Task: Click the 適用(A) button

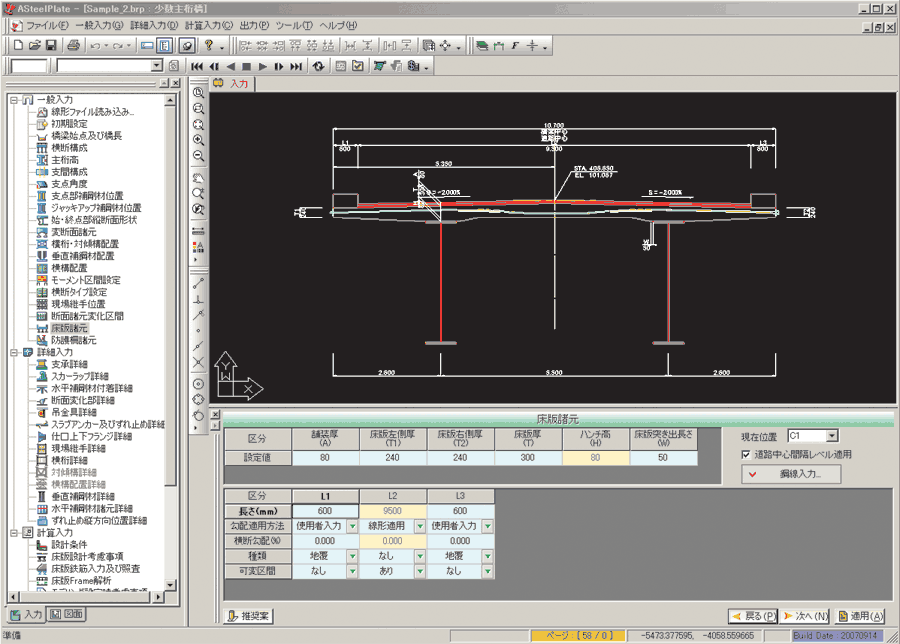Action: 859,616
